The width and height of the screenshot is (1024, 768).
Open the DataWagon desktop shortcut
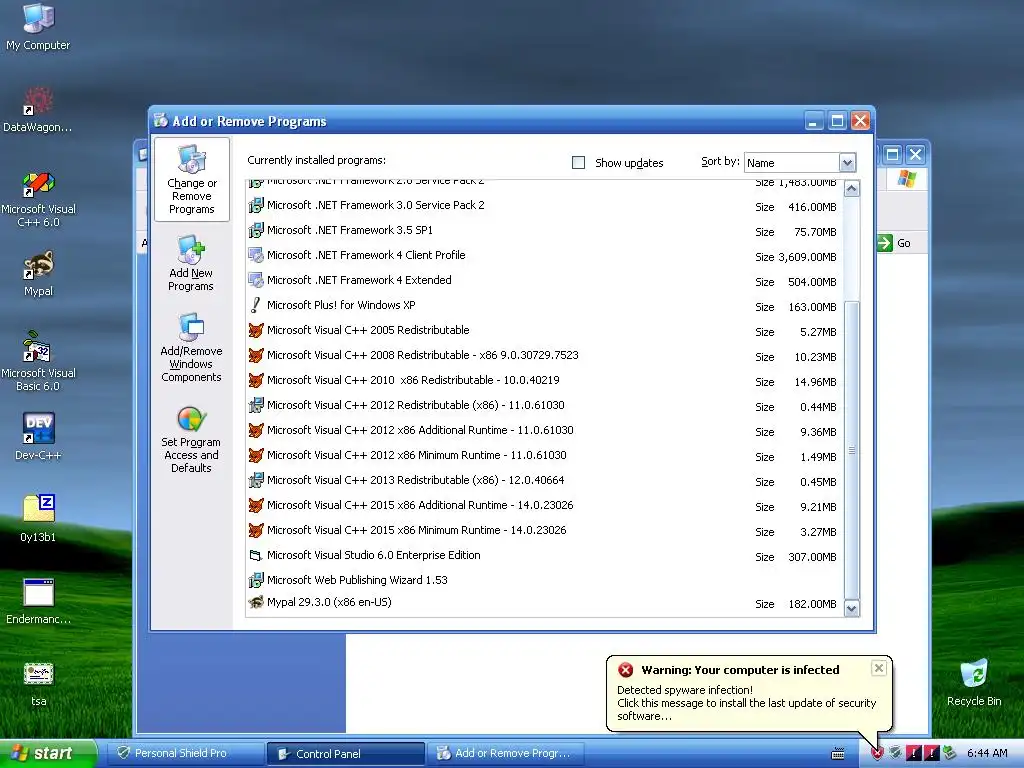point(38,110)
